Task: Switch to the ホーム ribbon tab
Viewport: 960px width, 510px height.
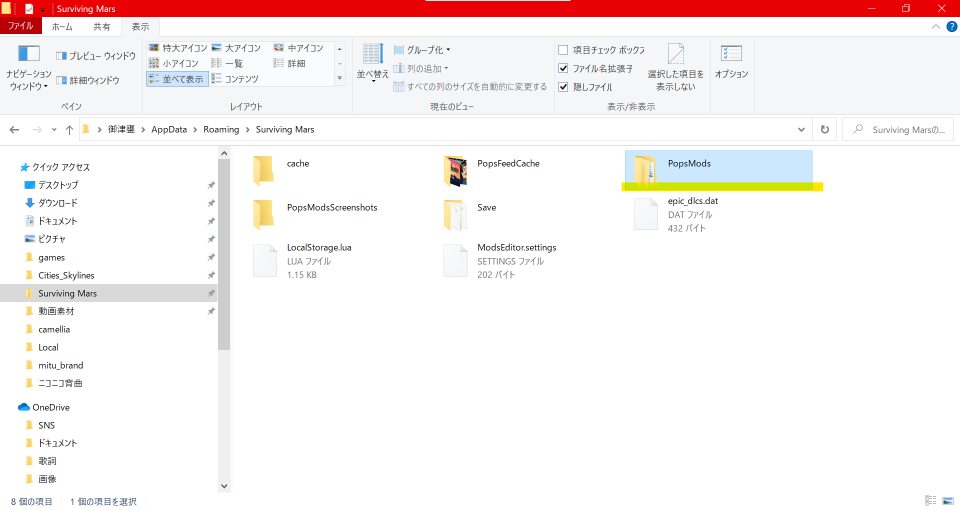Action: 62,26
